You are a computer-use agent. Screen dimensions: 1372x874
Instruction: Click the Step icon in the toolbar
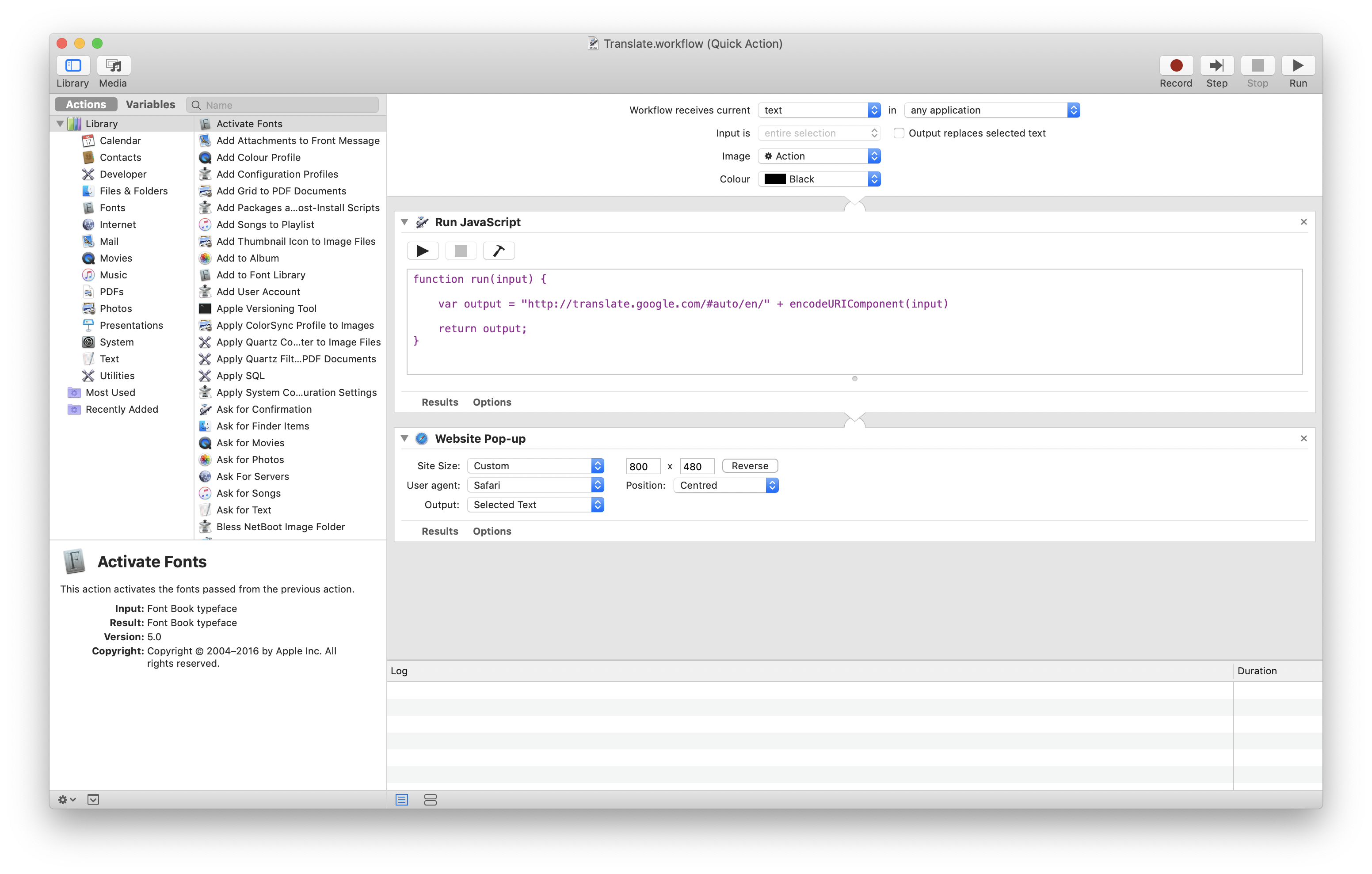tap(1216, 65)
